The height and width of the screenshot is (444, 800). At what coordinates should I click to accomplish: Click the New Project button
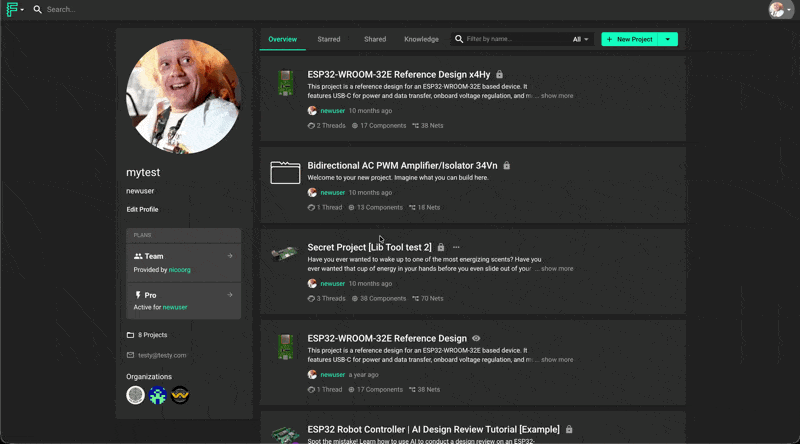(x=629, y=39)
